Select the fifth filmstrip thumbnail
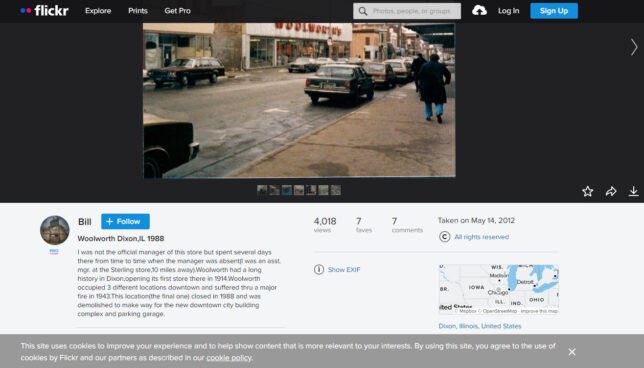This screenshot has width=644, height=368. 311,190
